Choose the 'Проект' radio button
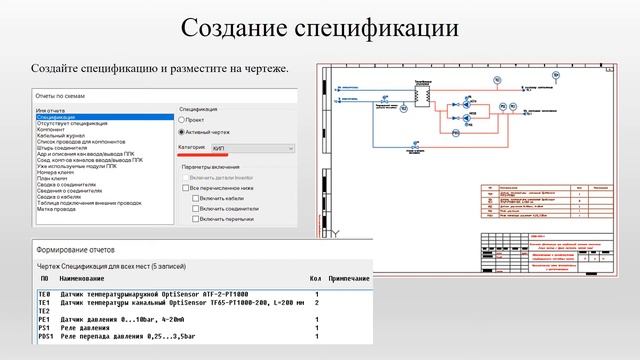Screen dimensions: 640x360 coord(182,120)
